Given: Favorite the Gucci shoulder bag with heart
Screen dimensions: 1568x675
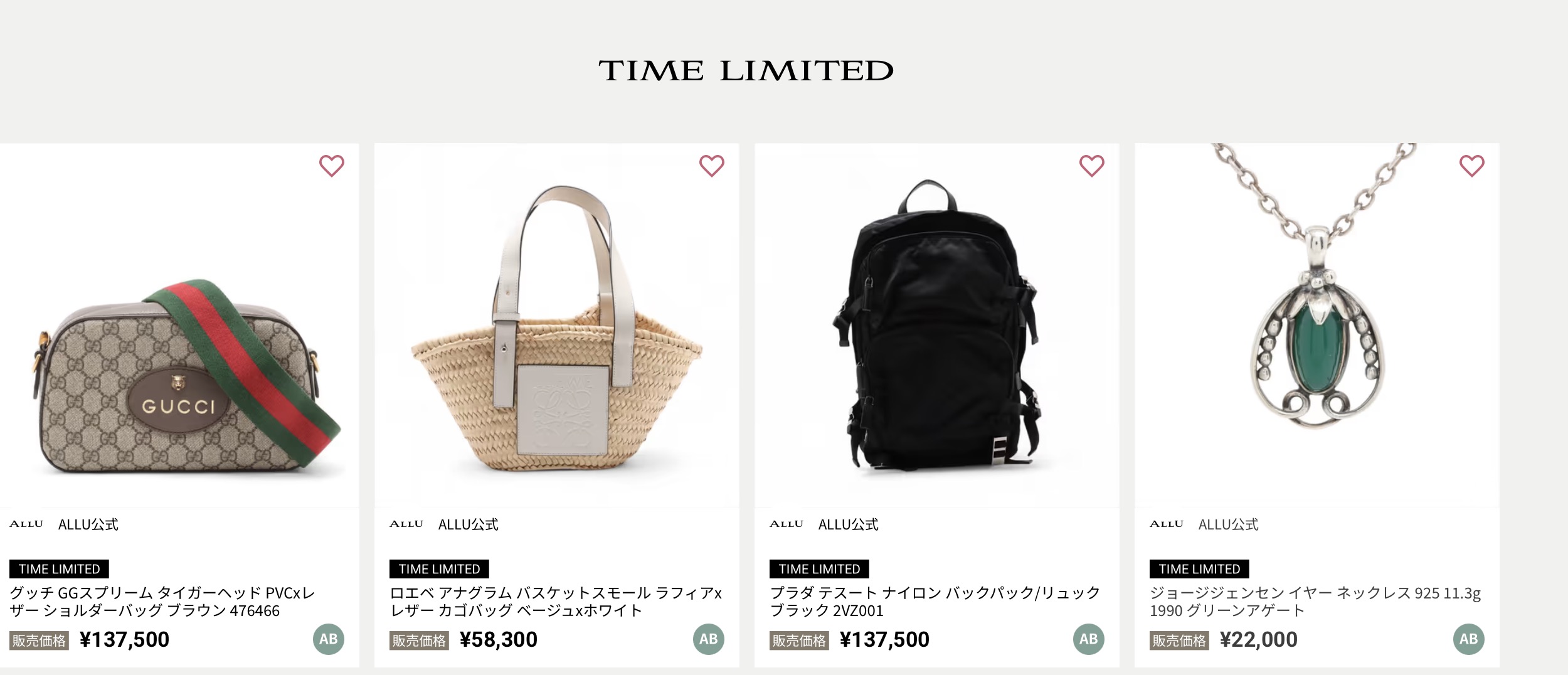Looking at the screenshot, I should click(x=332, y=166).
